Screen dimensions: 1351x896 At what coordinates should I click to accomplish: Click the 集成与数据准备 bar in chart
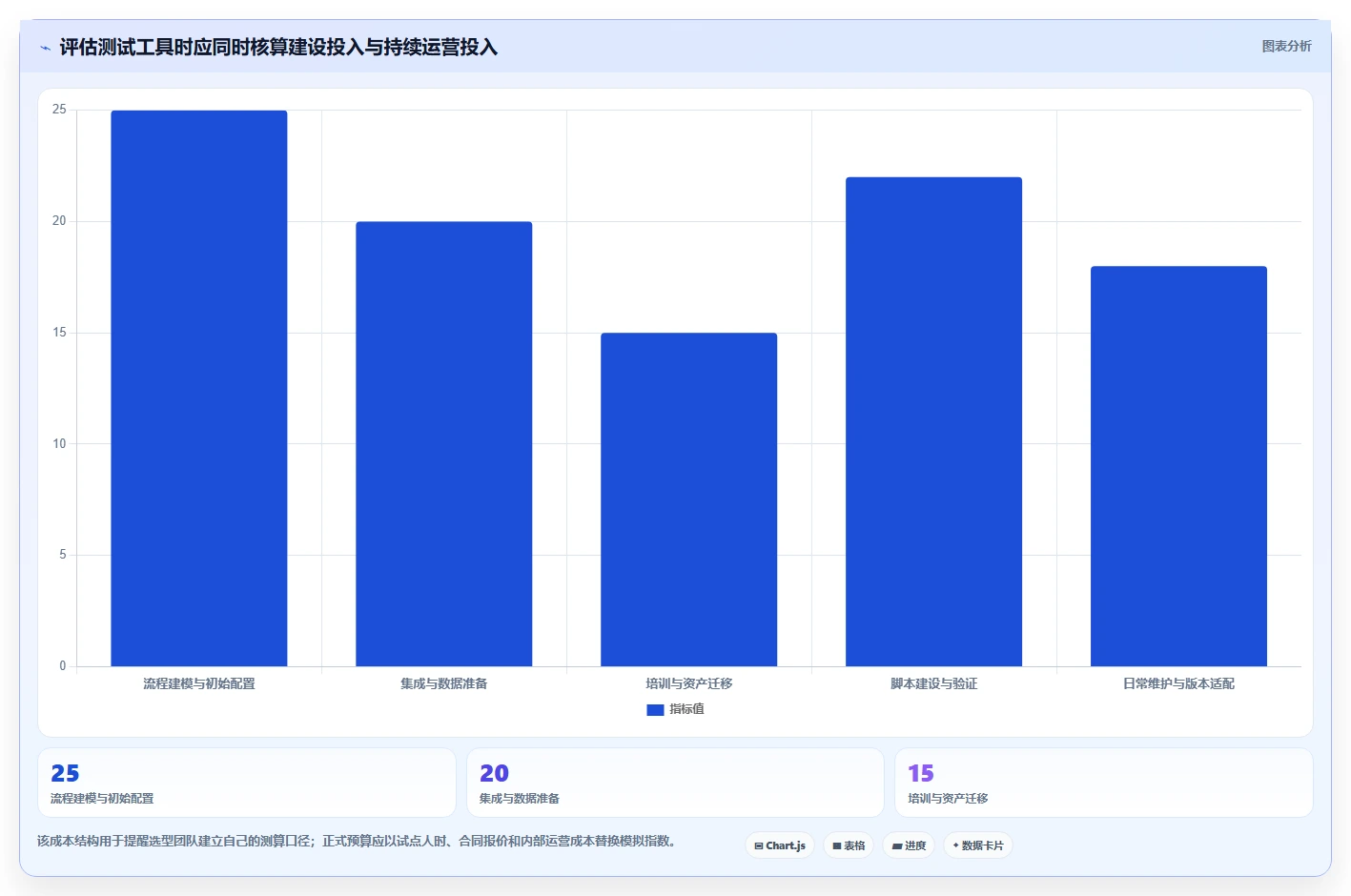click(x=444, y=444)
